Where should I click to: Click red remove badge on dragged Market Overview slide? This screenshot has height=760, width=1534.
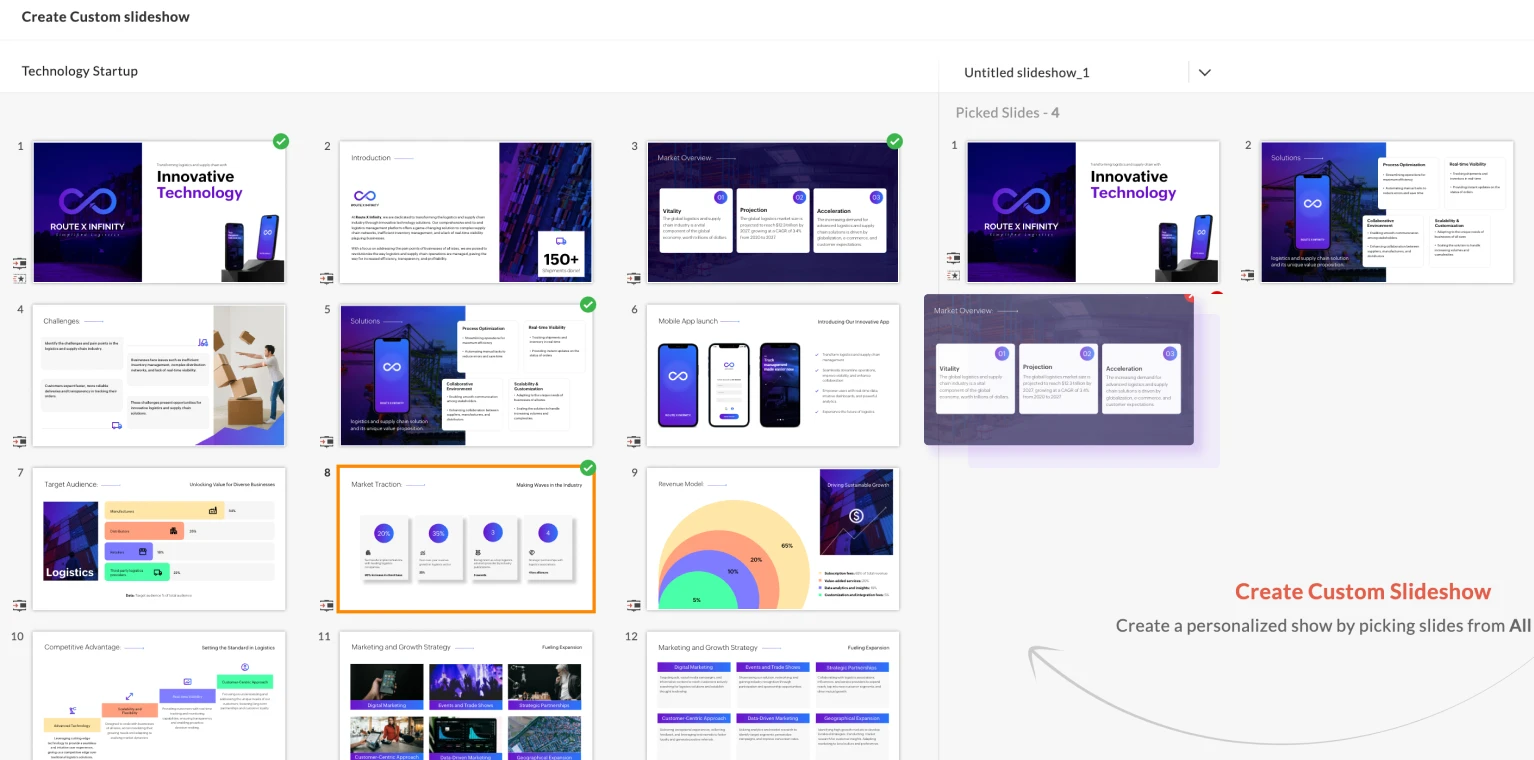(1189, 297)
